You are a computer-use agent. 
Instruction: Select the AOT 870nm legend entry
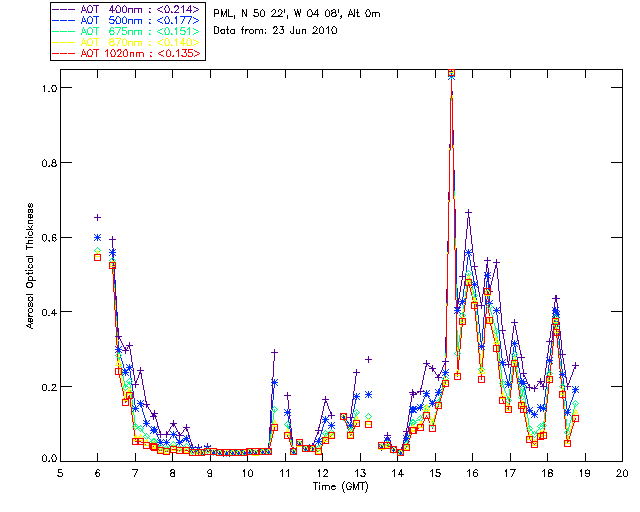pos(127,42)
